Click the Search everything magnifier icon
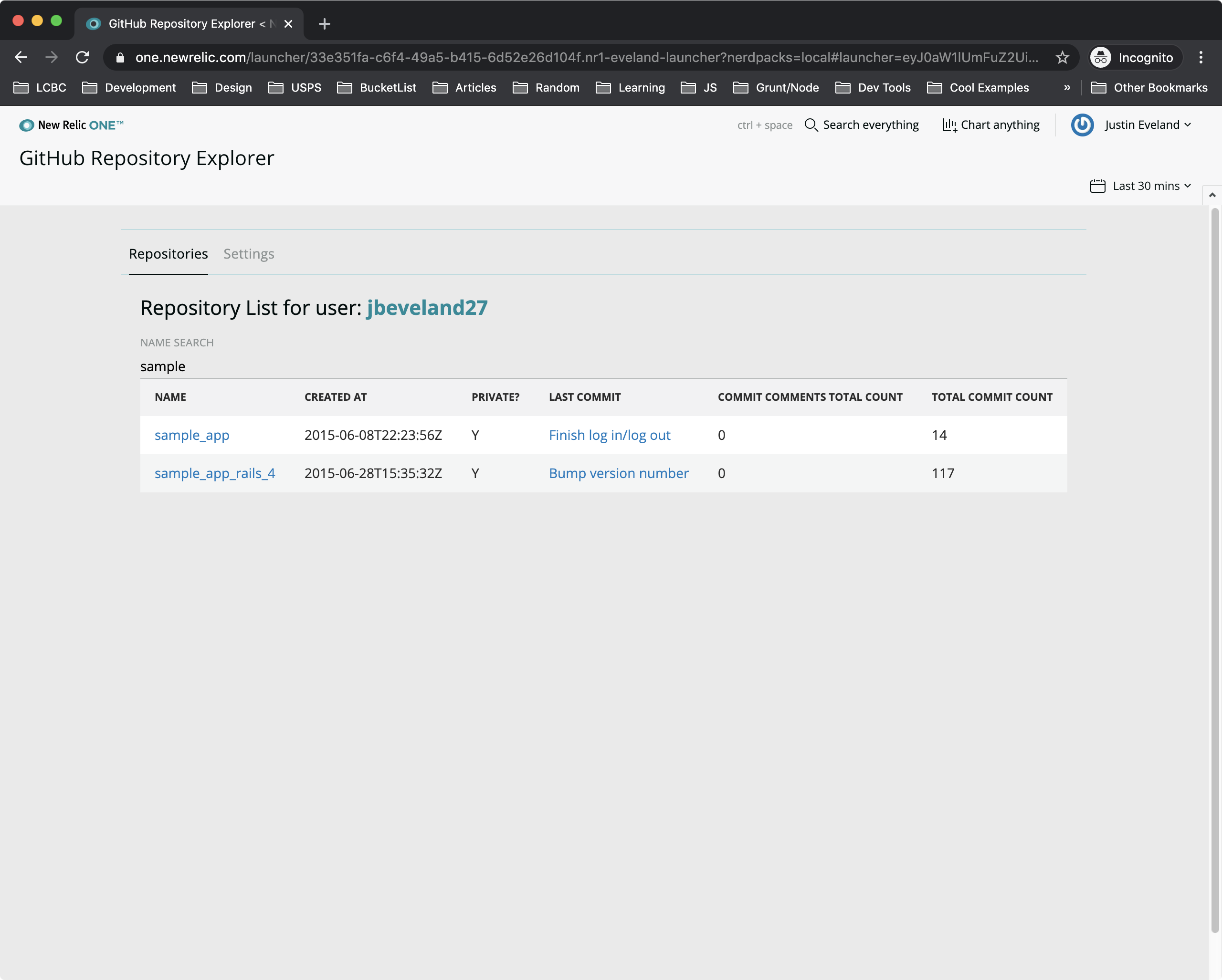 pyautogui.click(x=811, y=125)
